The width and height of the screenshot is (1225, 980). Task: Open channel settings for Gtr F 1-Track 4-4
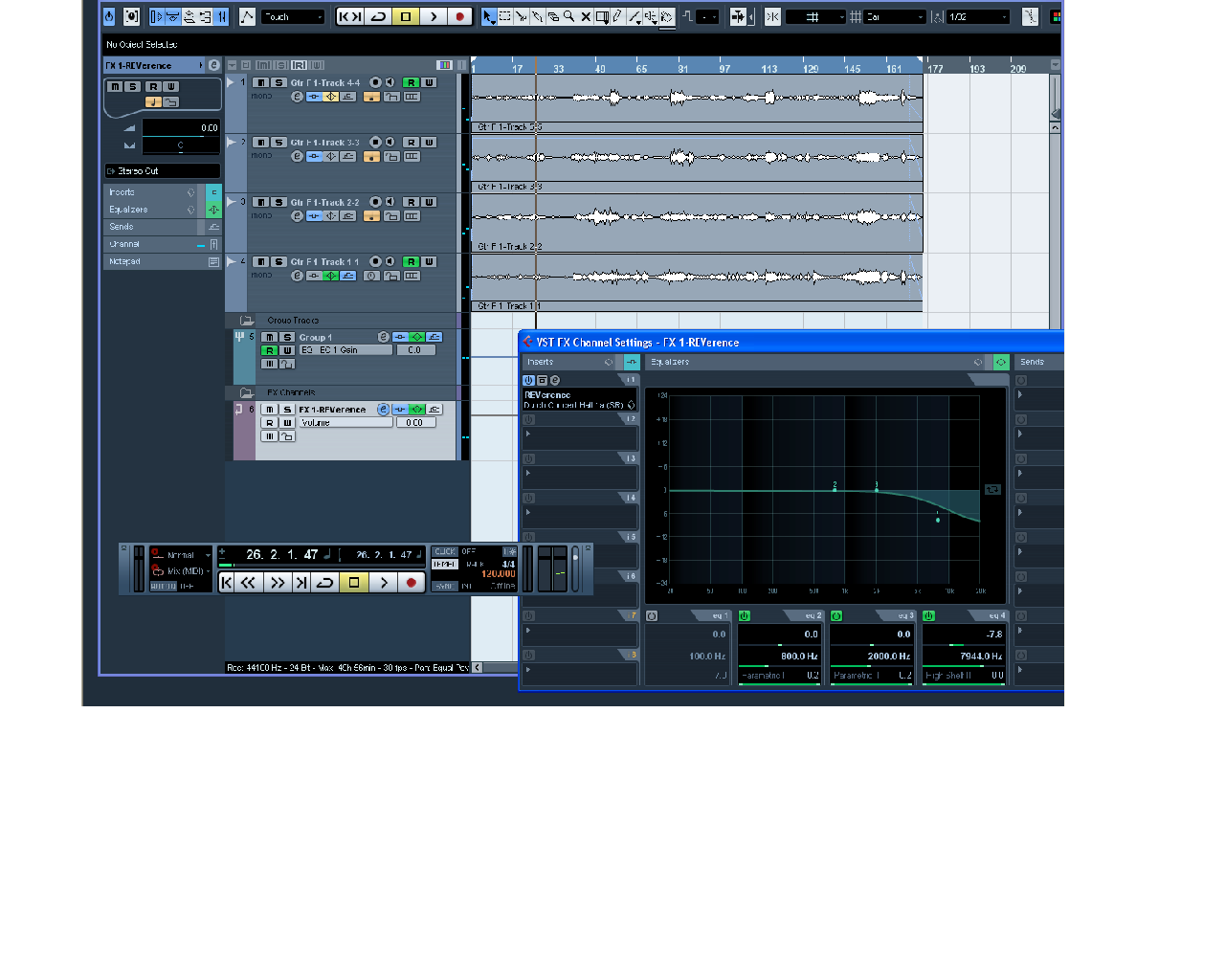297,97
